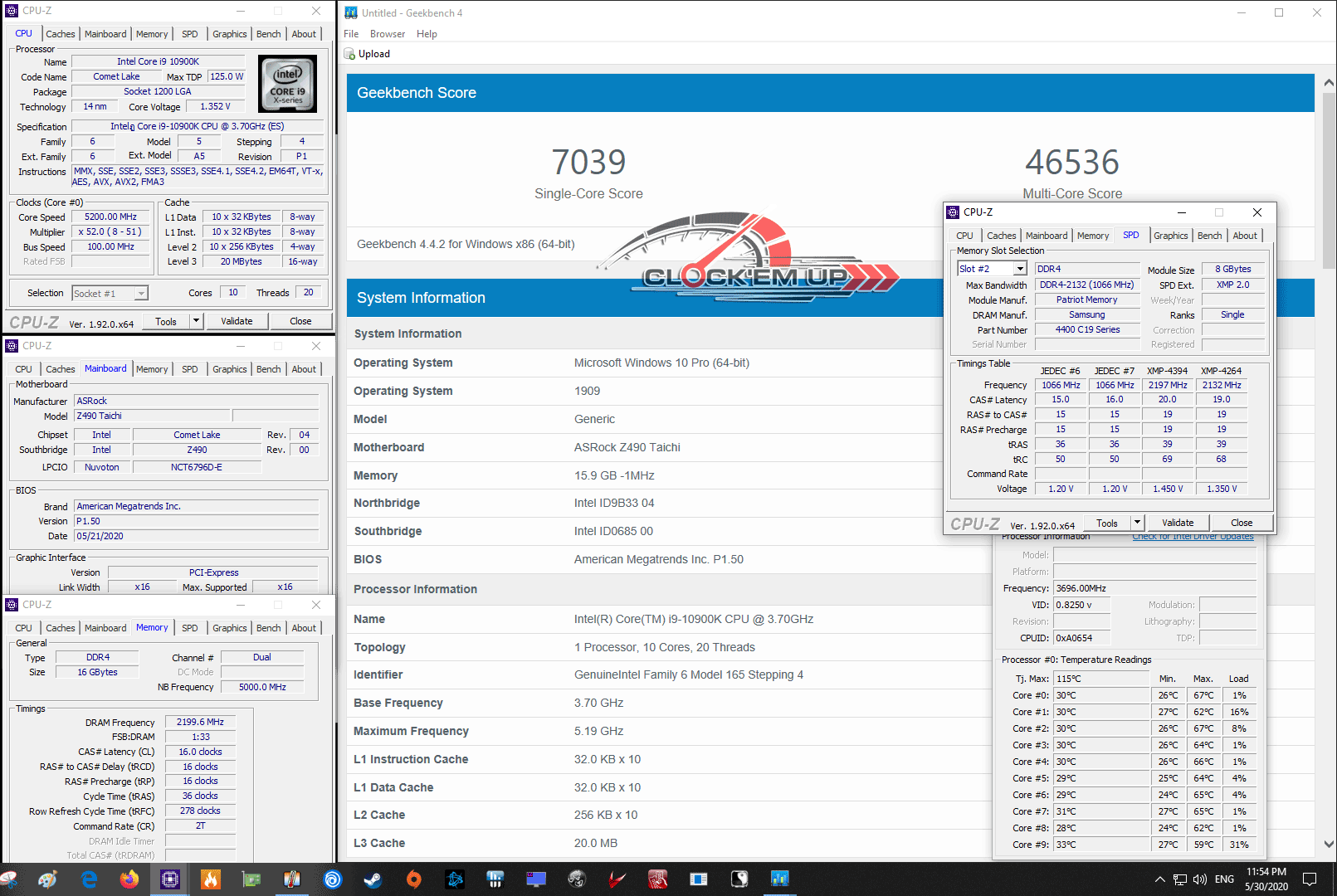This screenshot has width=1337, height=896.
Task: Open the Action Center notification icon
Action: [x=1310, y=879]
